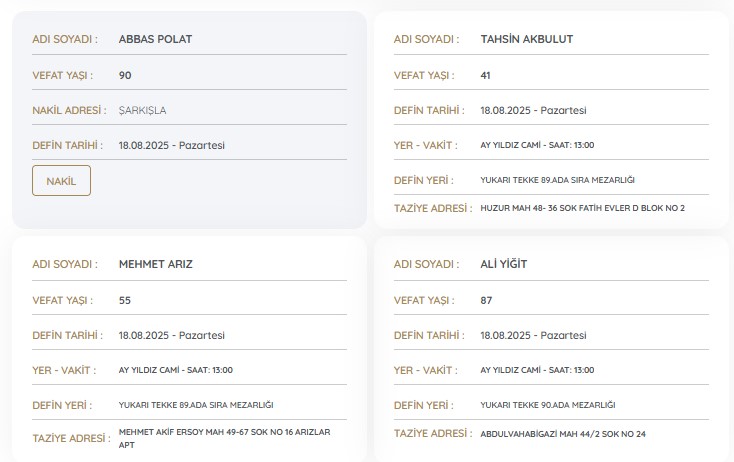The height and width of the screenshot is (462, 734).
Task: Click Ali Yiğit's AY YILDIZ CAMİ time entry
Action: point(537,370)
